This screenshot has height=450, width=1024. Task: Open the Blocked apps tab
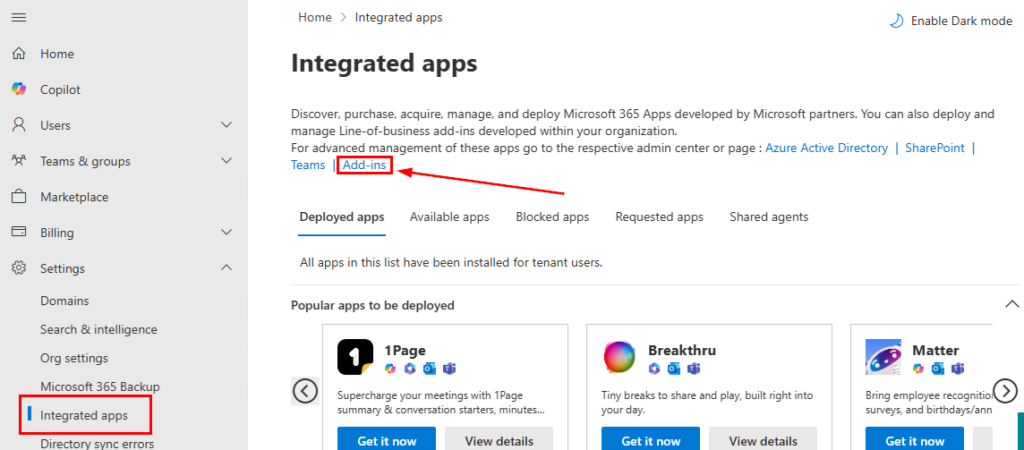point(552,217)
